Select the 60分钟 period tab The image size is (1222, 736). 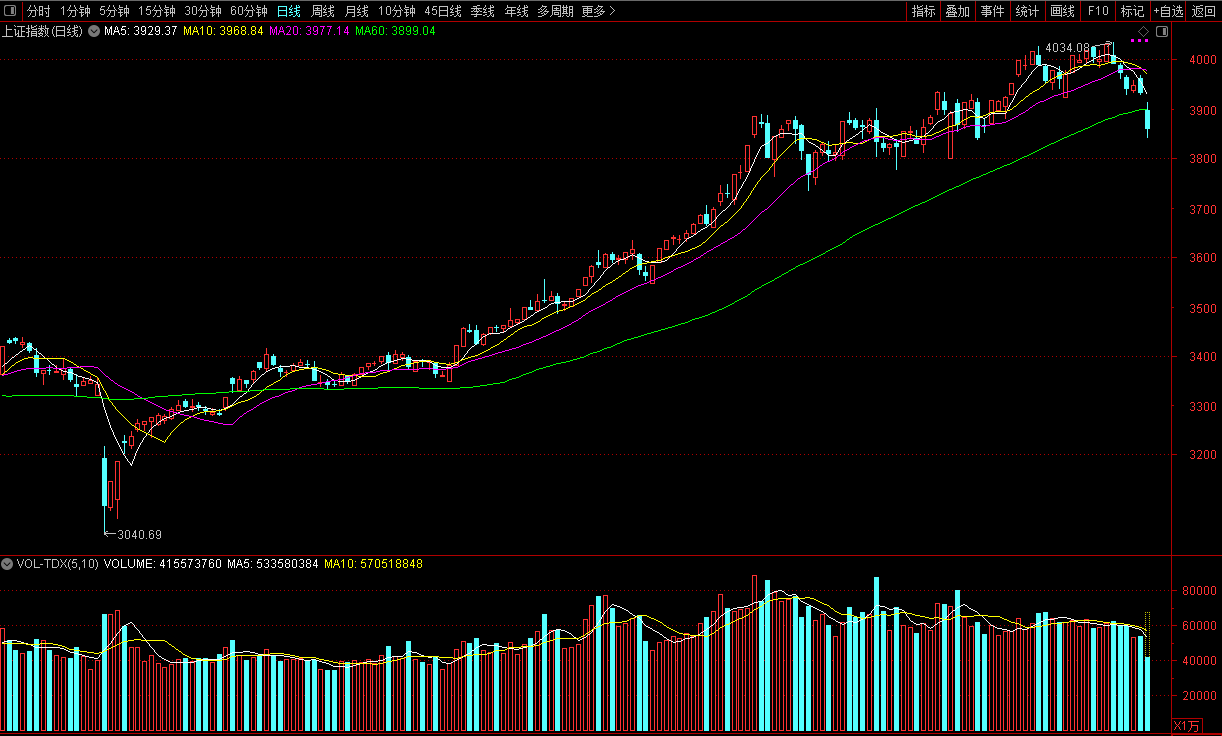248,11
